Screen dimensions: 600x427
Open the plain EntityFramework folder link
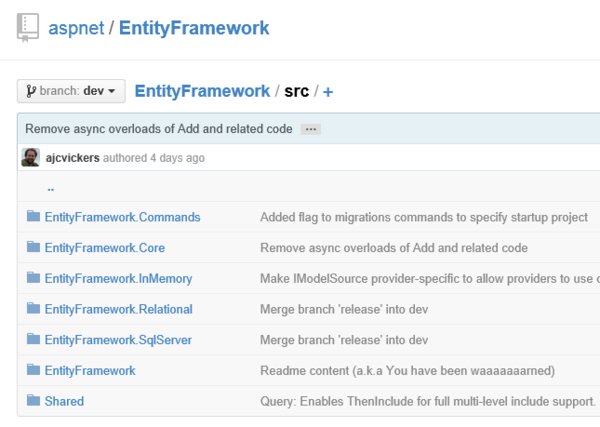[90, 371]
